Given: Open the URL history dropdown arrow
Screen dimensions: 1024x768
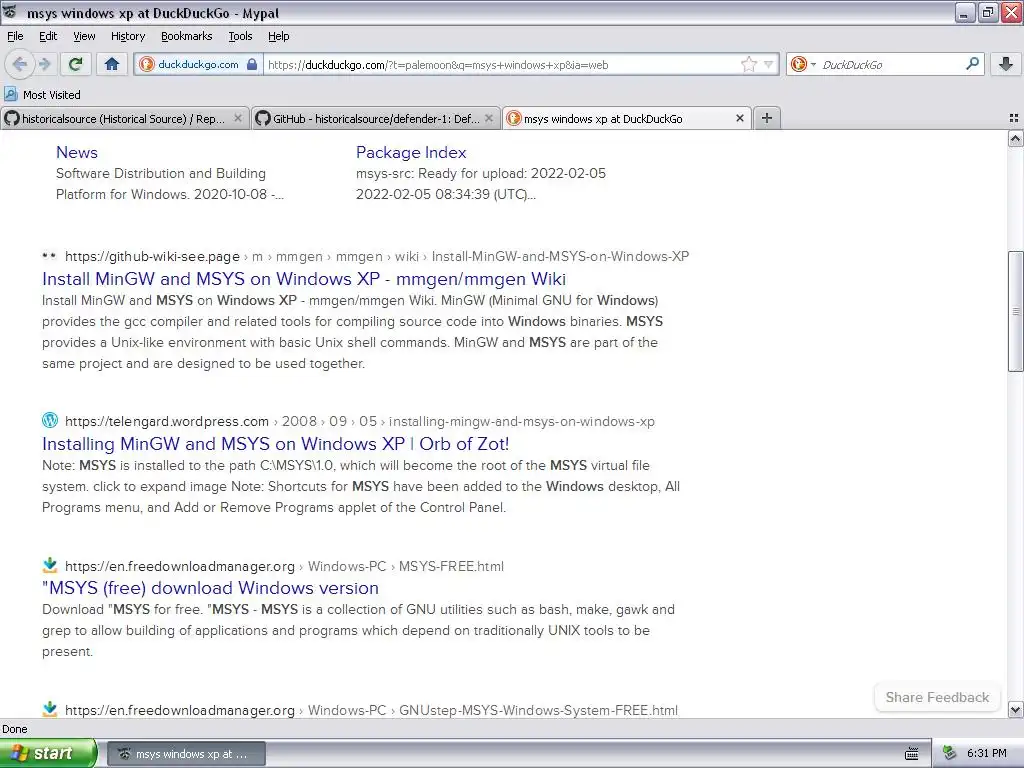Looking at the screenshot, I should tap(769, 64).
